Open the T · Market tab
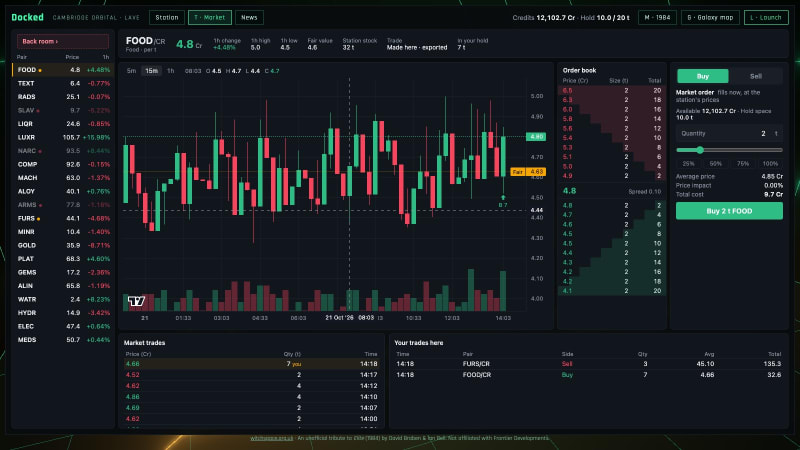 210,17
